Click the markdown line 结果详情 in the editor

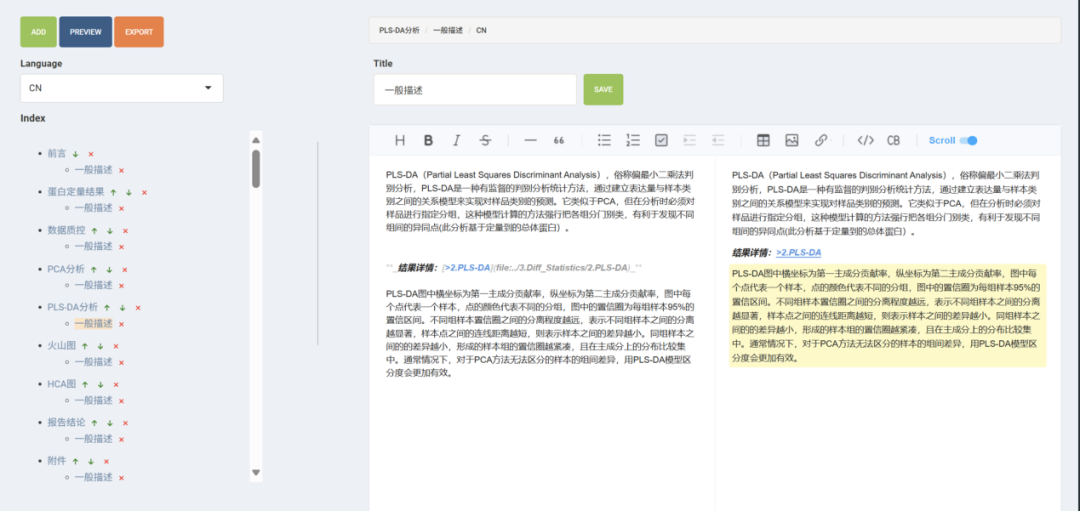515,267
